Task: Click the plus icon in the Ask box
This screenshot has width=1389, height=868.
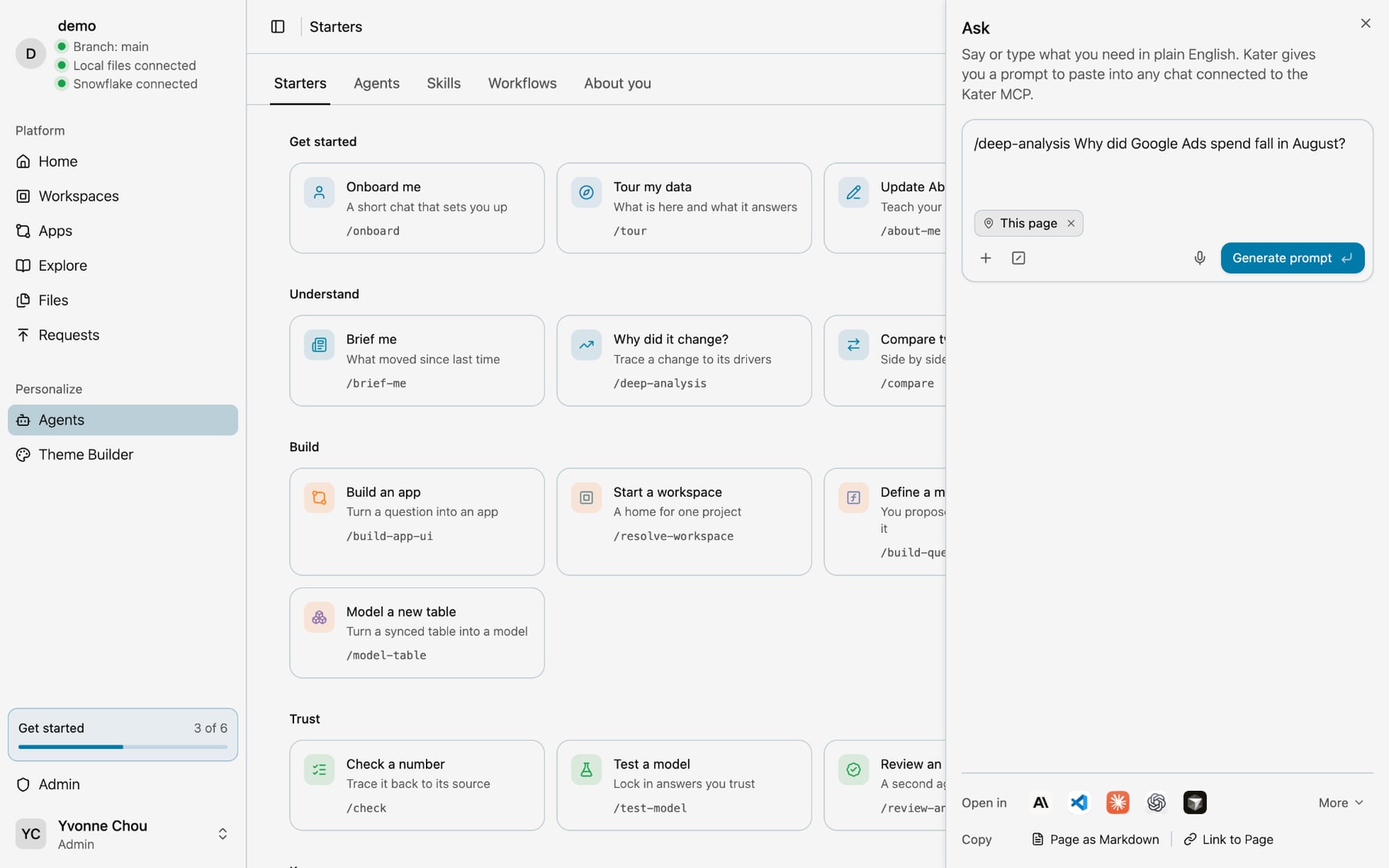Action: pos(985,258)
